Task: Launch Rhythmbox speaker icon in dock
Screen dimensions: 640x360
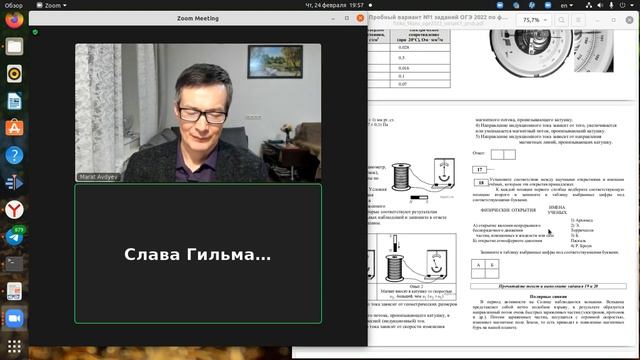Action: point(14,74)
